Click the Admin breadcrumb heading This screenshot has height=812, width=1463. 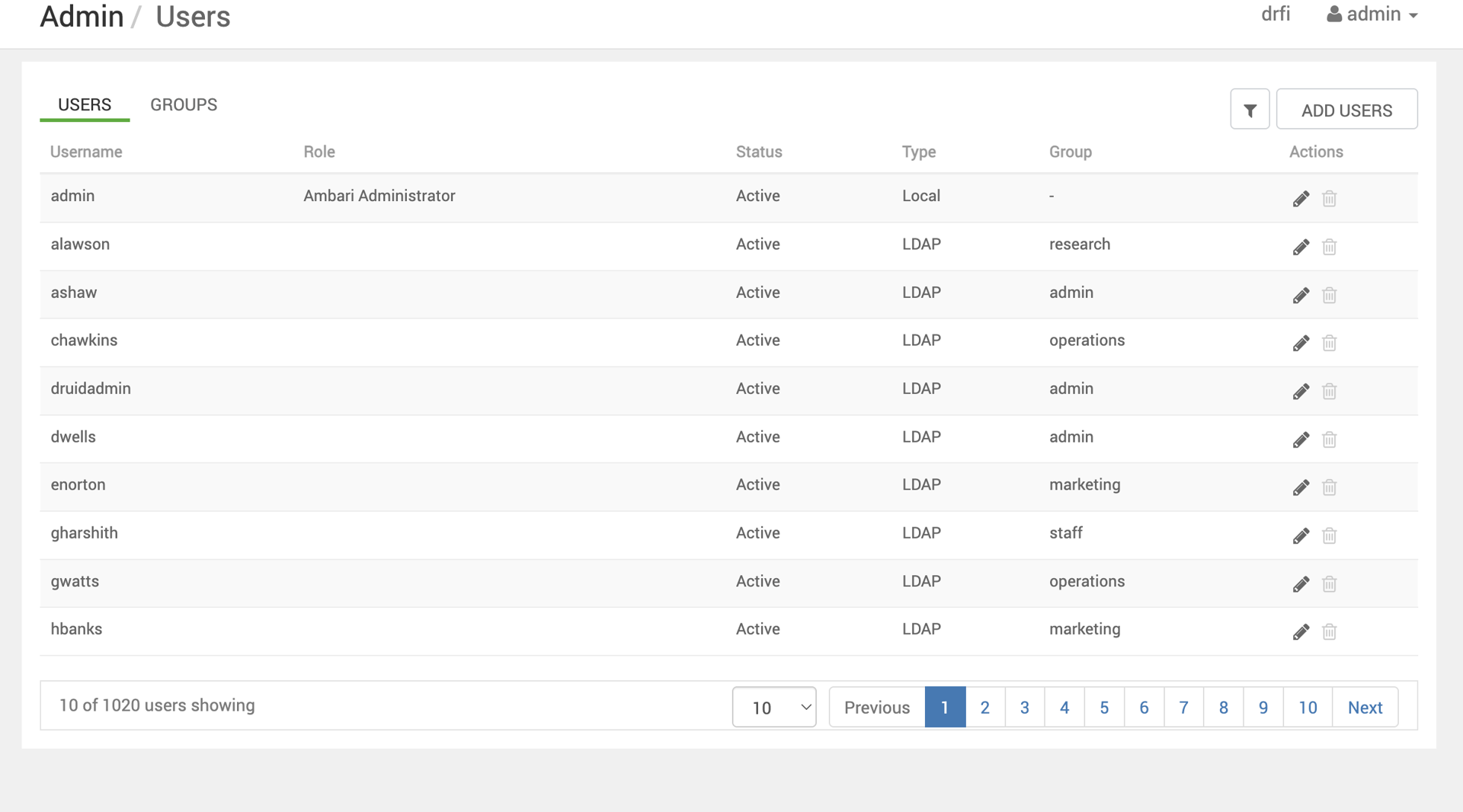[x=82, y=17]
